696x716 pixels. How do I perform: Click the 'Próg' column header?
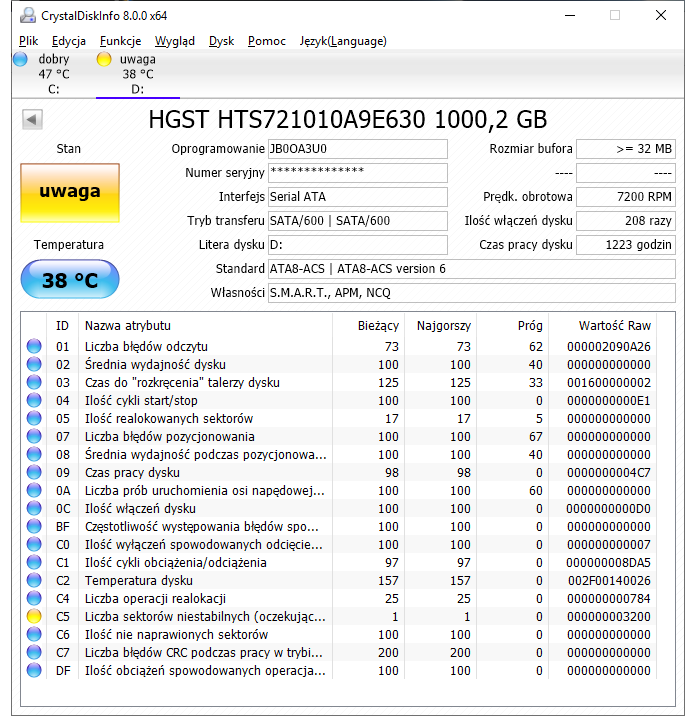coord(530,326)
